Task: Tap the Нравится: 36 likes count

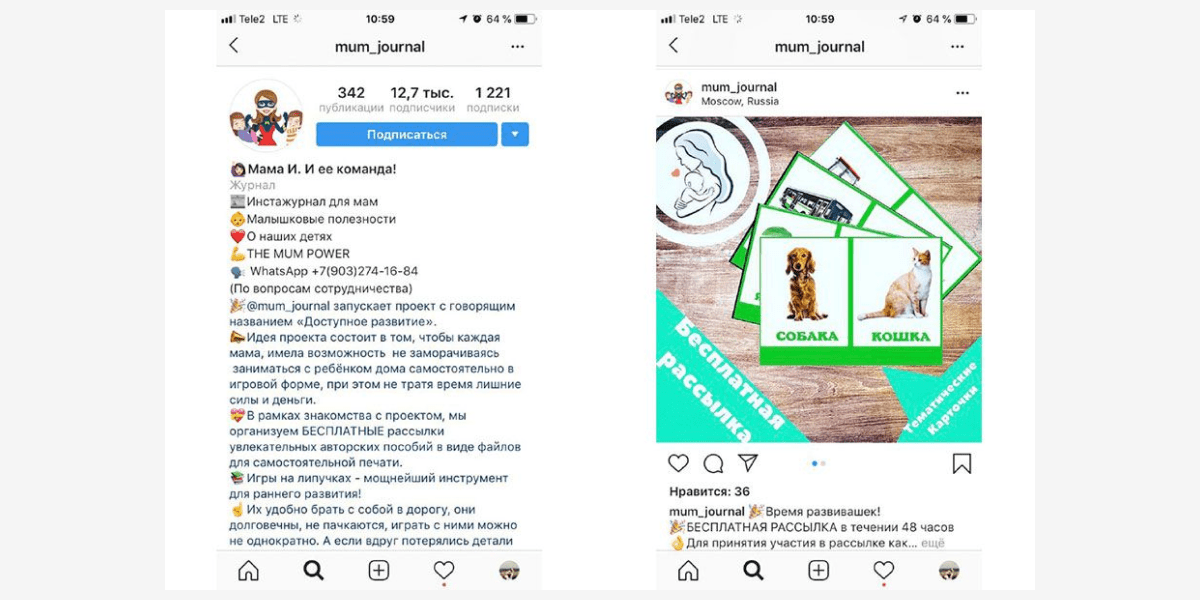Action: pyautogui.click(x=708, y=491)
